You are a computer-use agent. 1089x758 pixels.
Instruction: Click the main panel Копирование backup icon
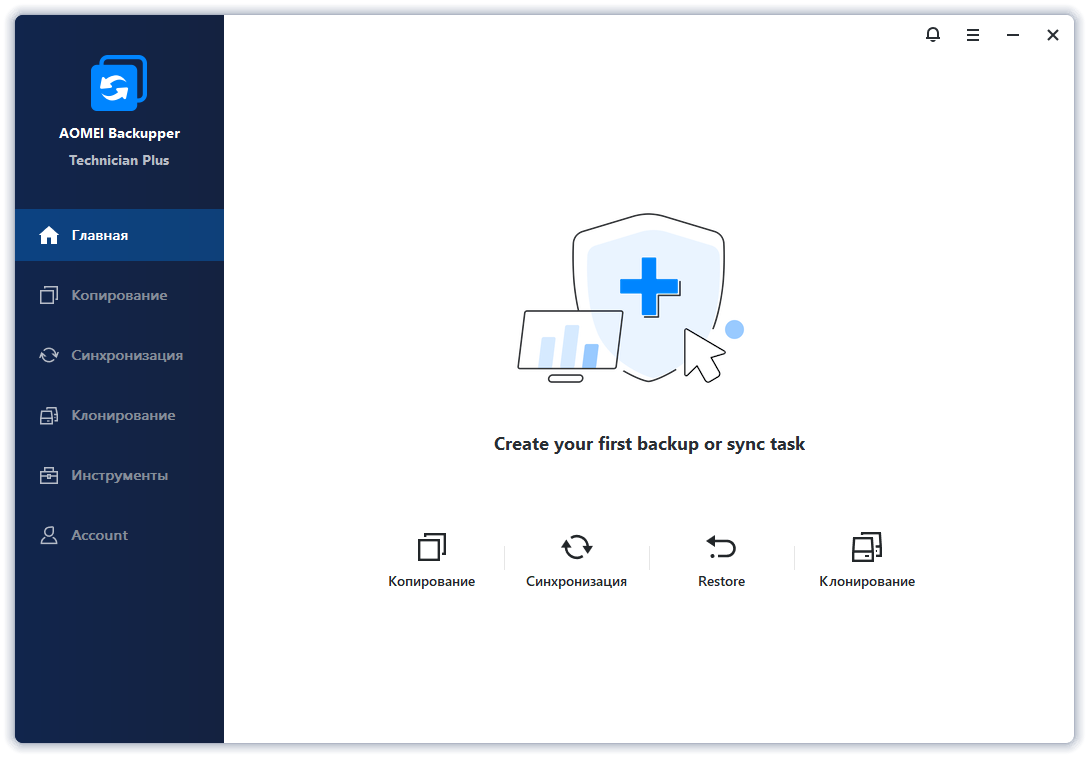pos(431,547)
